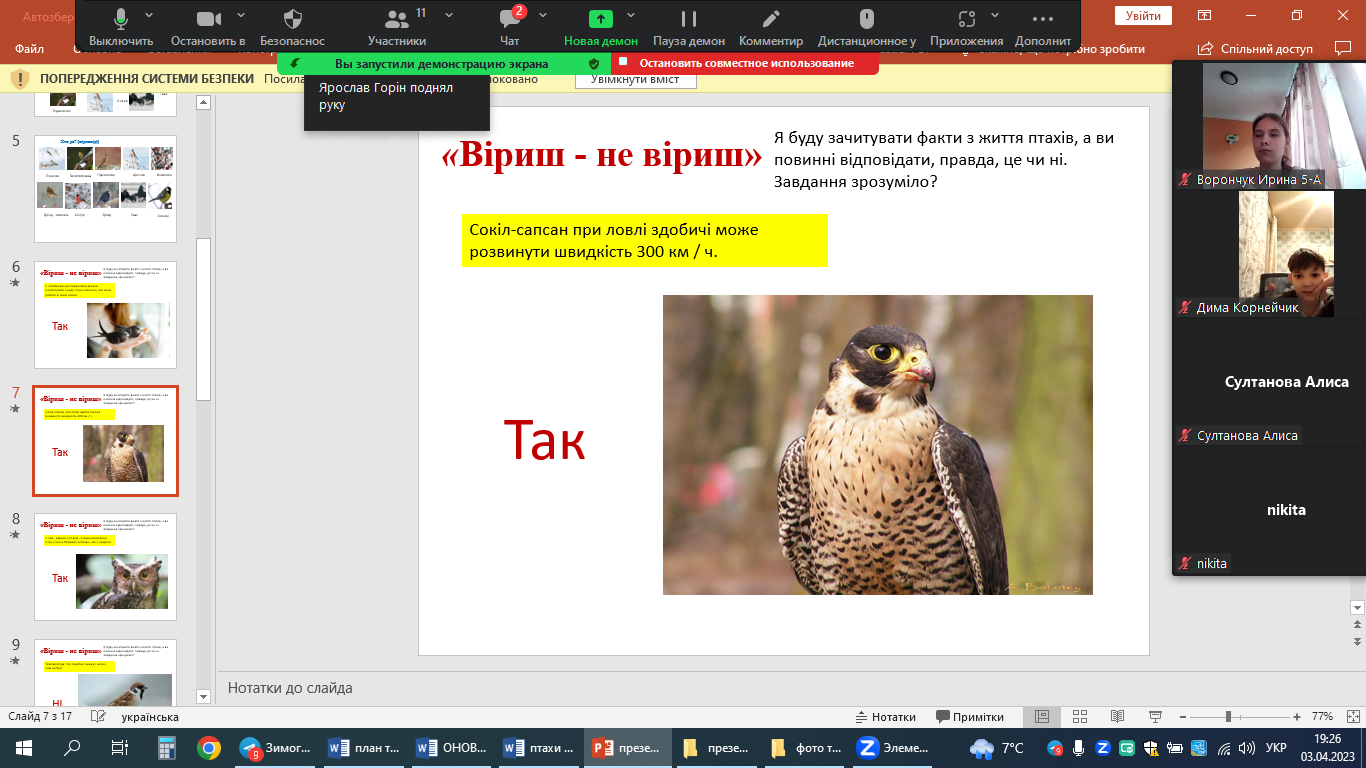Switch to Word document «птахи ...»
Image resolution: width=1366 pixels, height=768 pixels.
(x=538, y=748)
